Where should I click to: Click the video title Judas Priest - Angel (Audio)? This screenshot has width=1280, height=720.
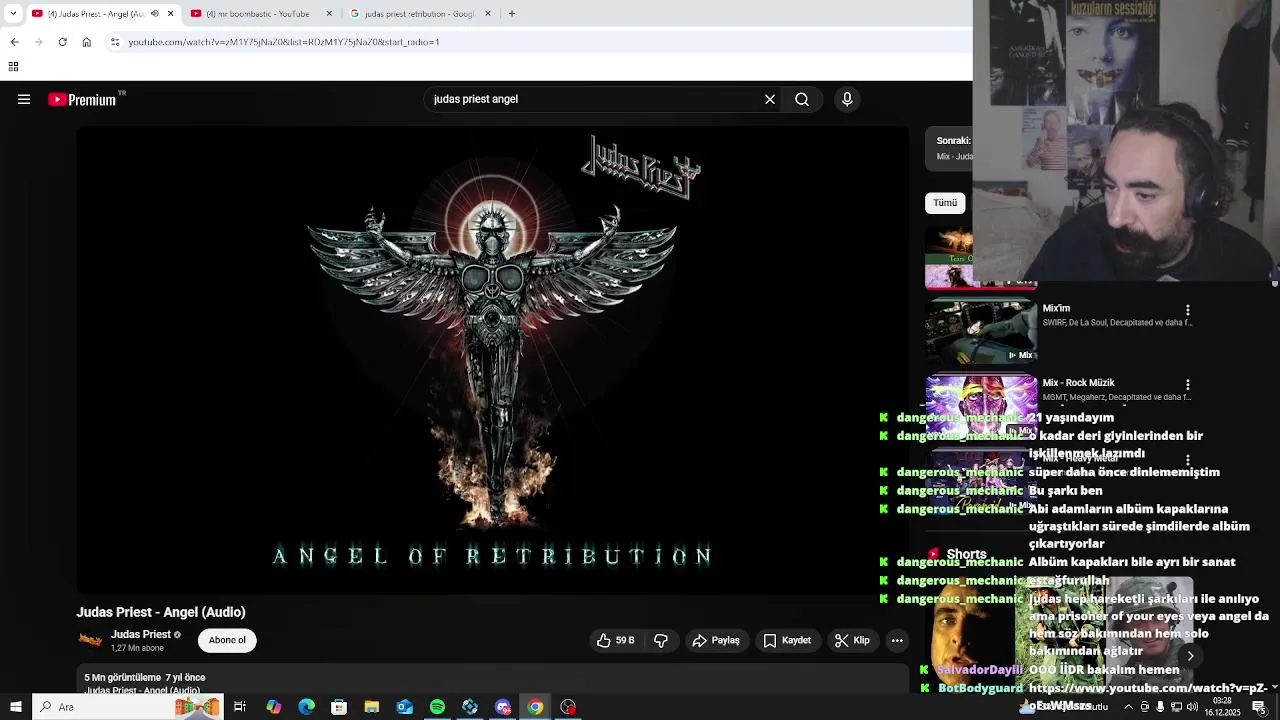point(161,612)
